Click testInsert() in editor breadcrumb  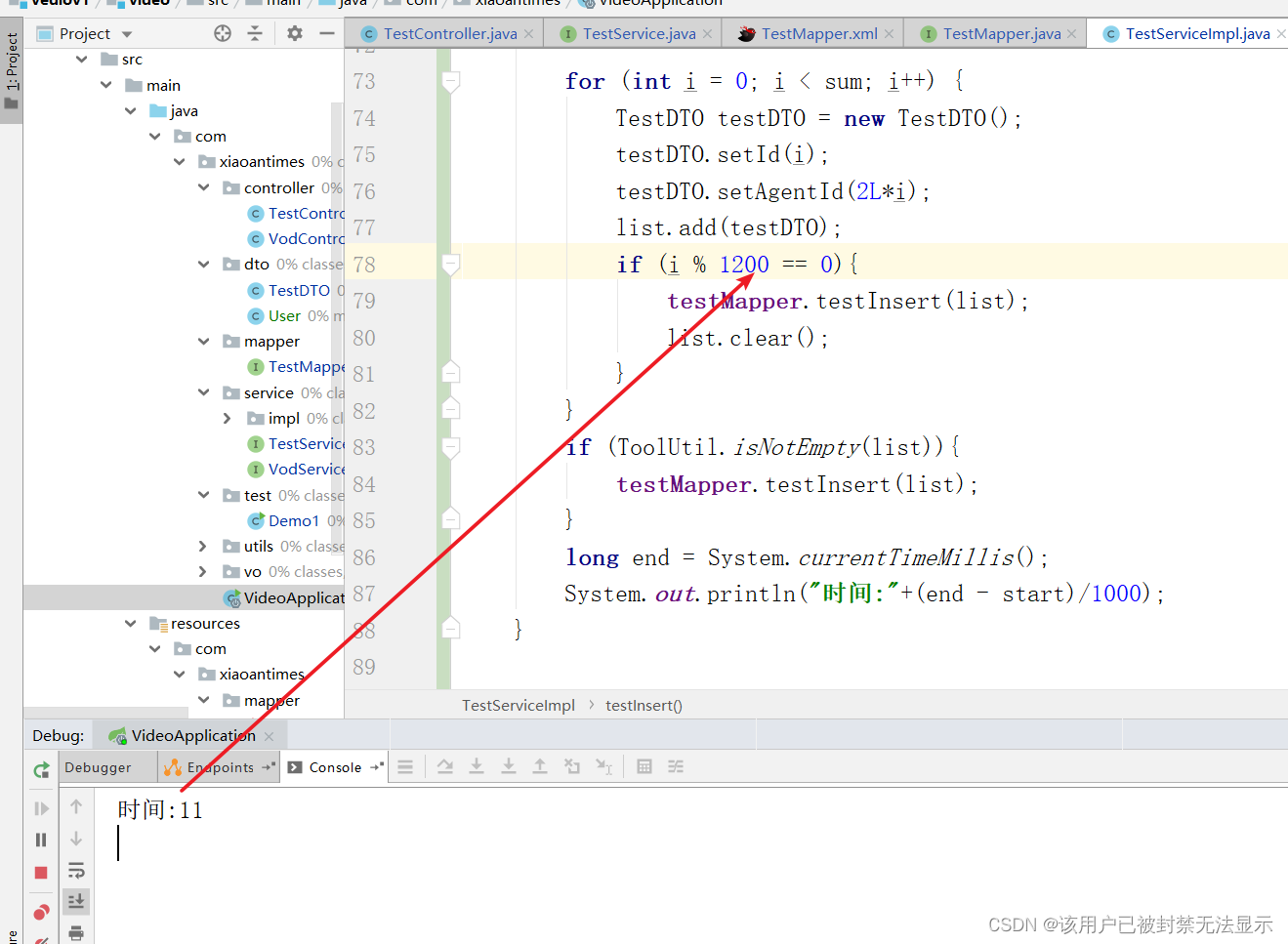(x=644, y=705)
